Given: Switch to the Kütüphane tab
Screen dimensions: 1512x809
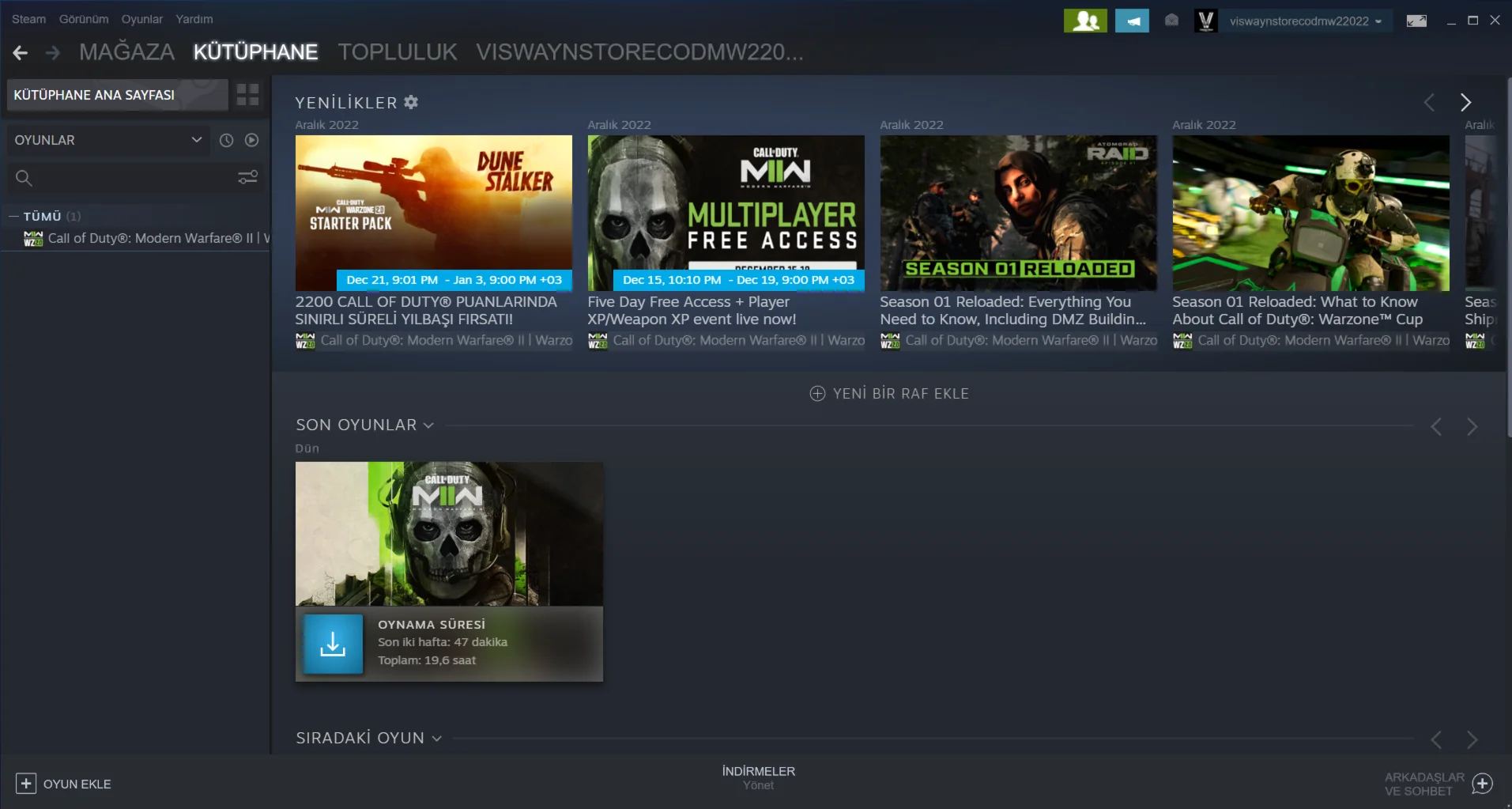Looking at the screenshot, I should point(255,52).
